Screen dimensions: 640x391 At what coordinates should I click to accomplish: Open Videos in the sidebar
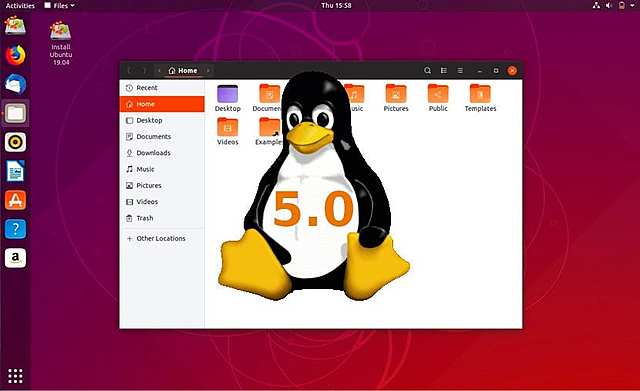point(162,202)
